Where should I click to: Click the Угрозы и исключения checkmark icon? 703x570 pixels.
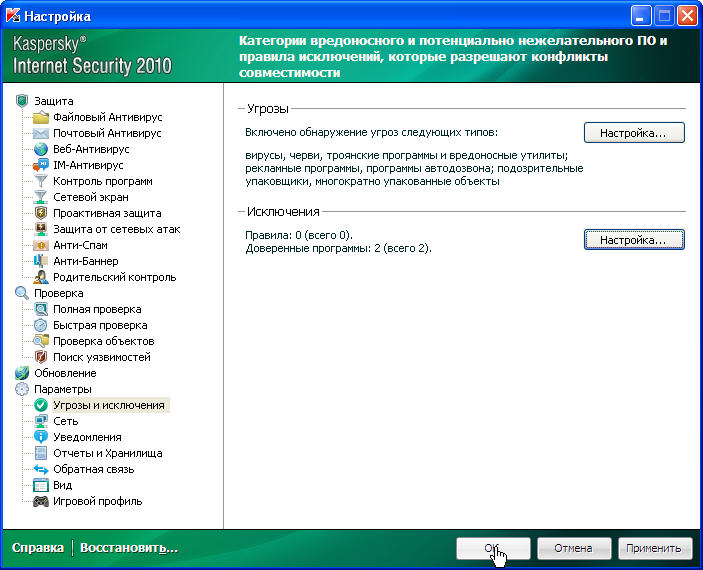click(40, 405)
